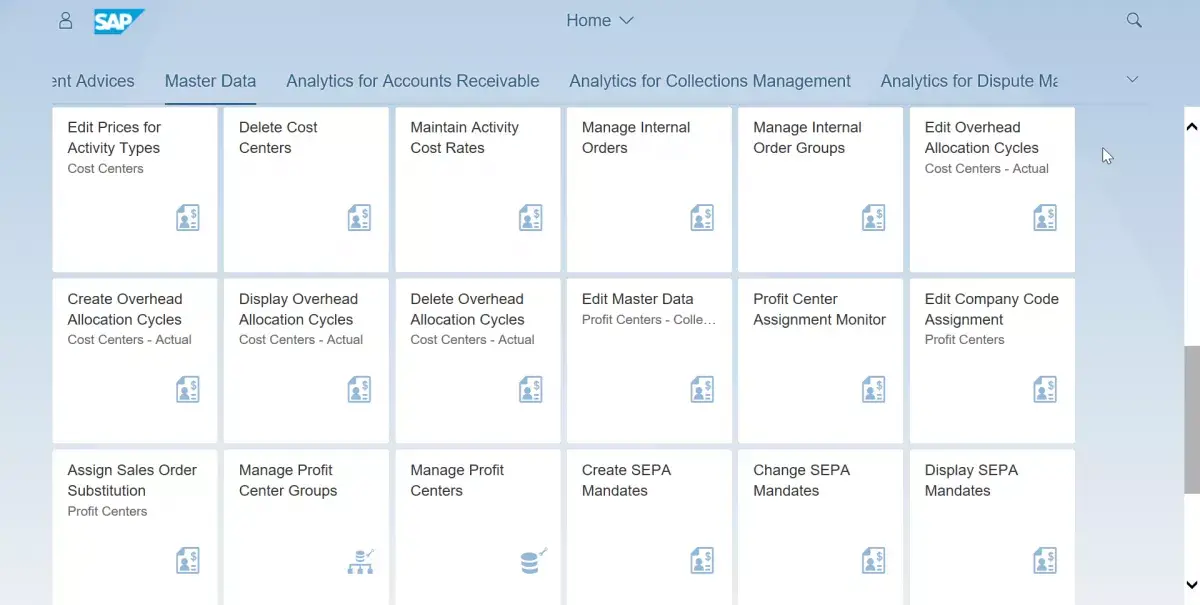Open Assign Sales Order Substitution title
The height and width of the screenshot is (605, 1200).
pyautogui.click(x=132, y=480)
